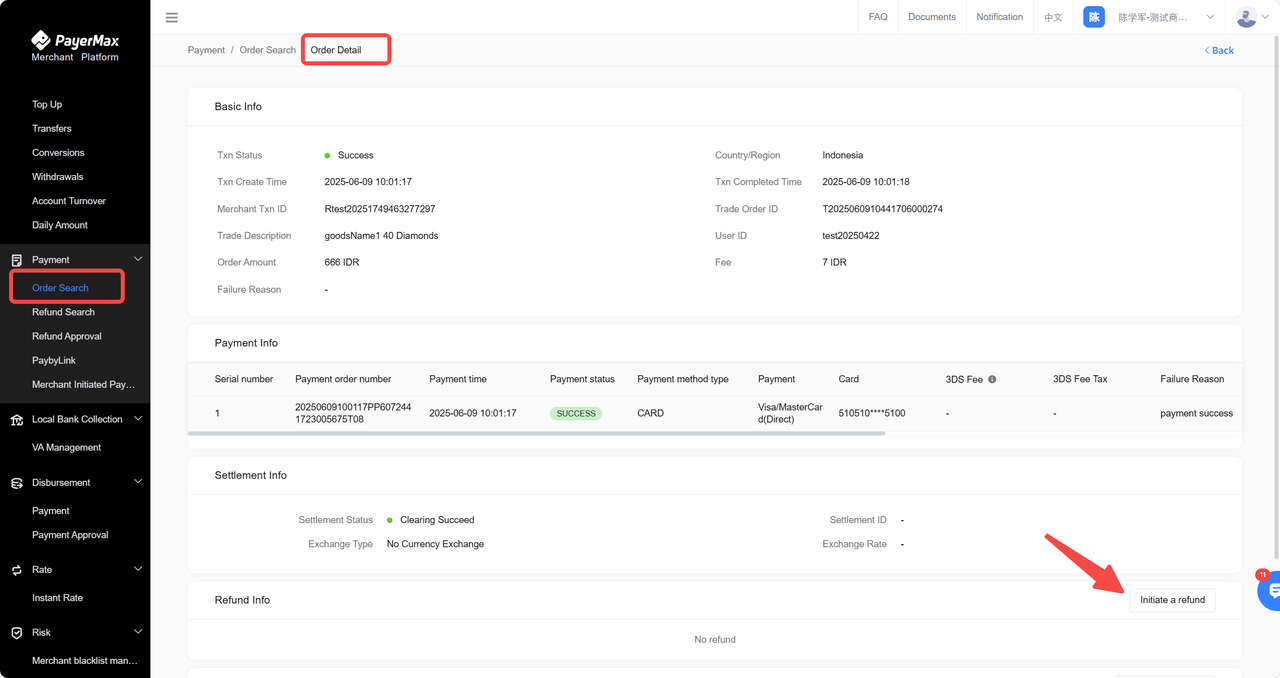
Task: Click Txn Completed Time 2025-06-09 10:01:18
Action: 866,182
